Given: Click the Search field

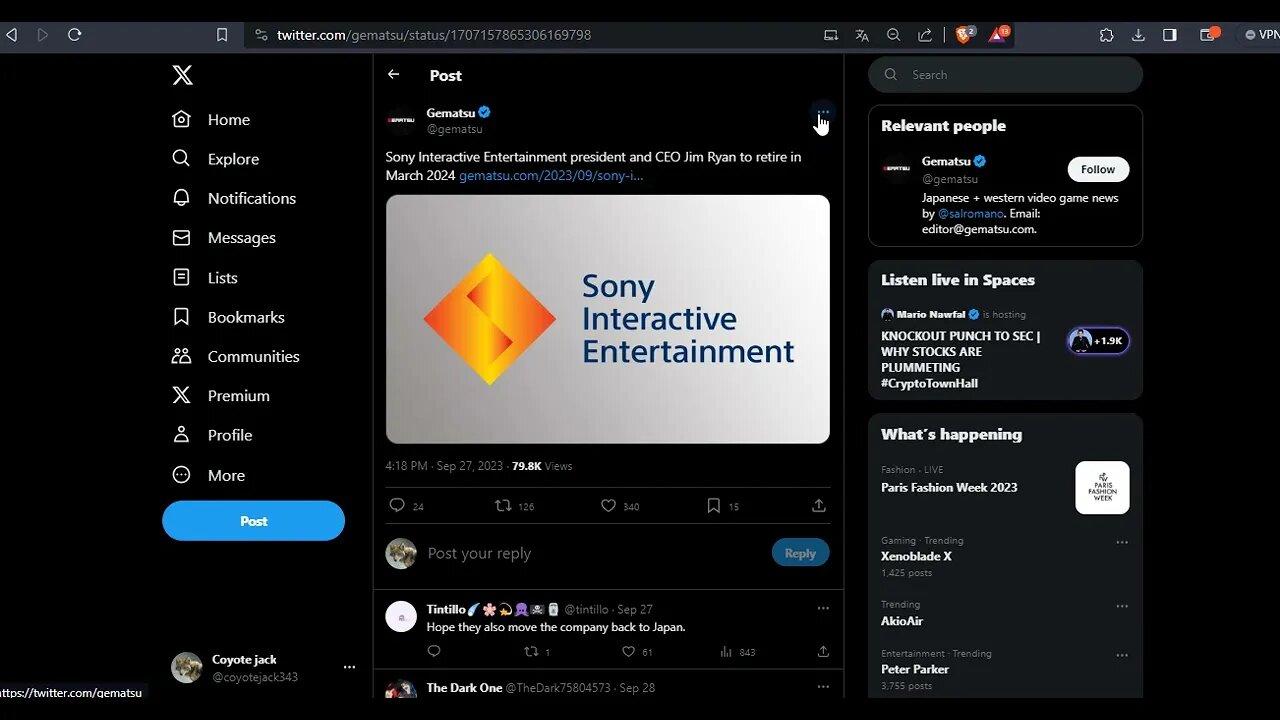Looking at the screenshot, I should pyautogui.click(x=1005, y=75).
